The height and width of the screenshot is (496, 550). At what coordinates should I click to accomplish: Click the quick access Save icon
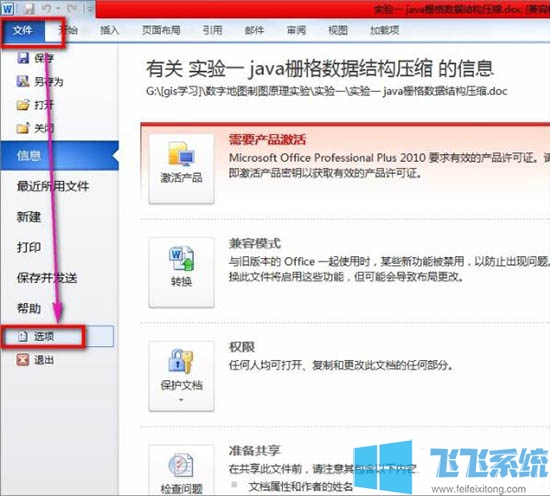[x=29, y=9]
